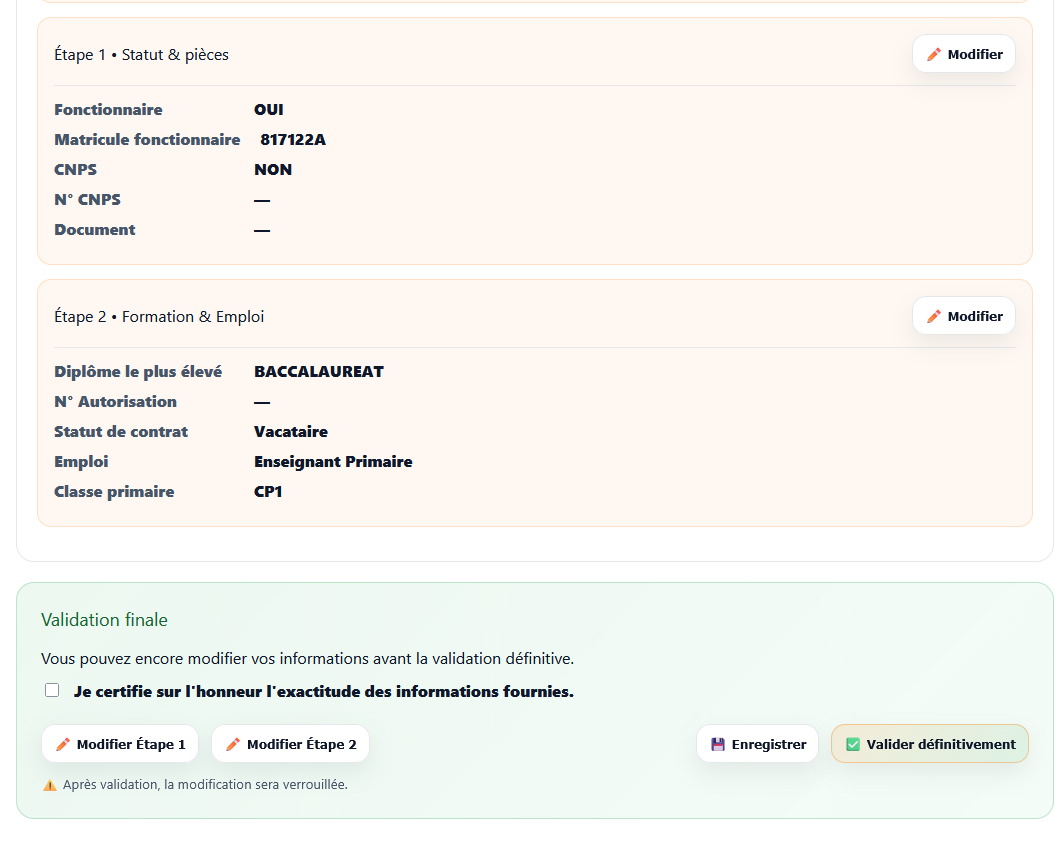Click the warning triangle icon below buttons
The height and width of the screenshot is (848, 1062).
(x=50, y=786)
